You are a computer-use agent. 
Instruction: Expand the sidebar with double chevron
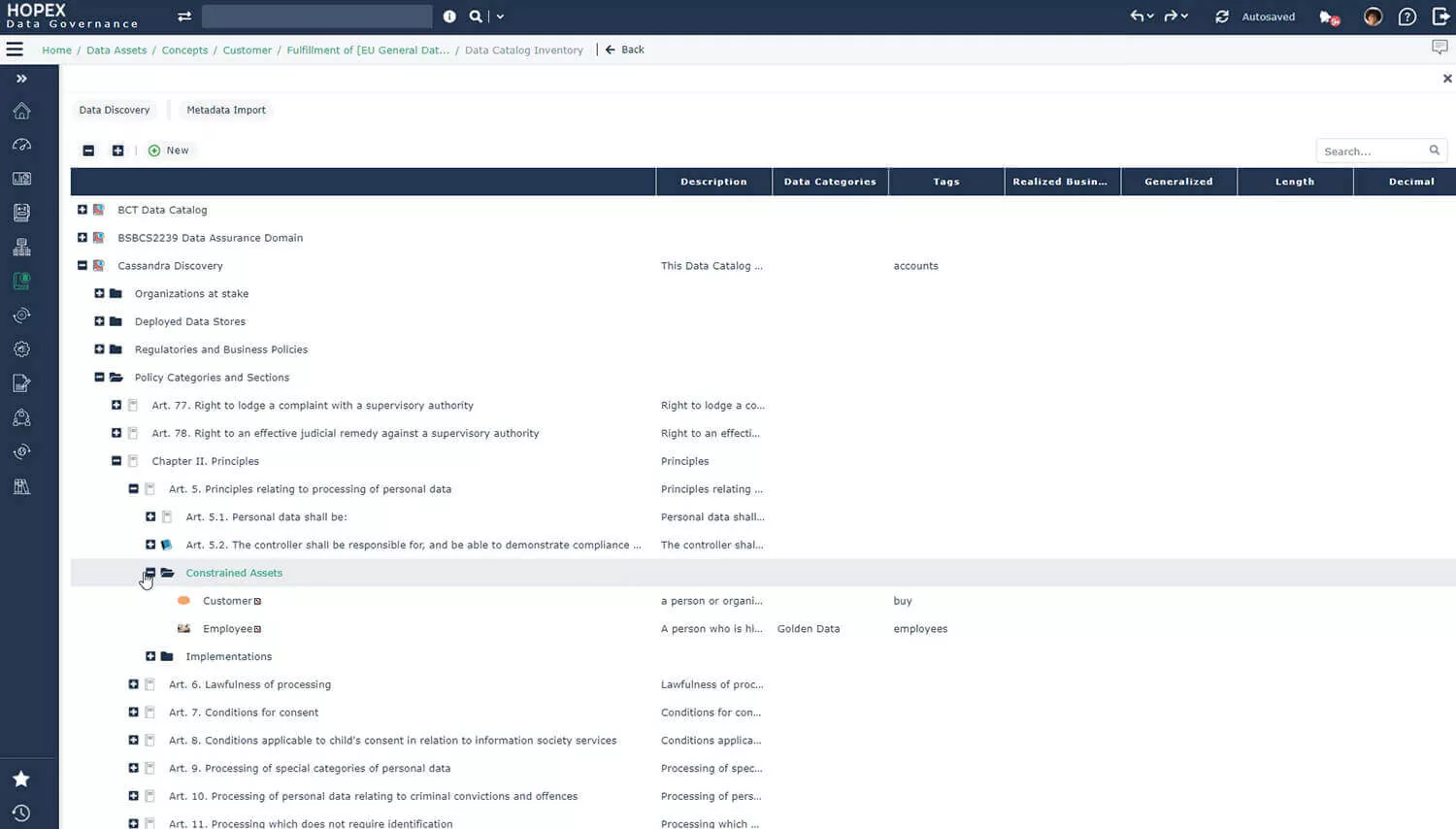click(x=21, y=79)
